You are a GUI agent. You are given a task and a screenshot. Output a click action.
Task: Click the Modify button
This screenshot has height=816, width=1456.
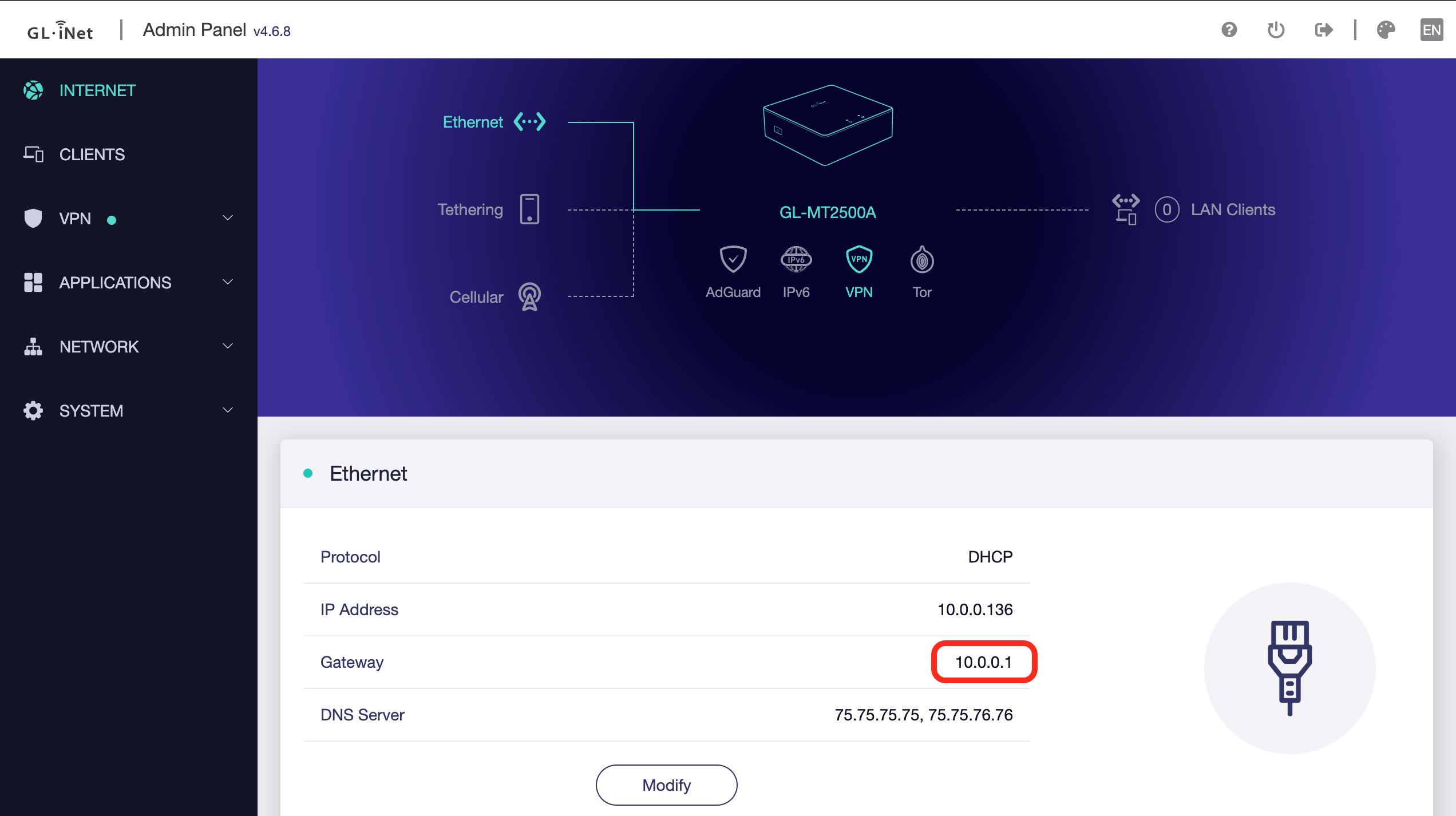pos(666,785)
